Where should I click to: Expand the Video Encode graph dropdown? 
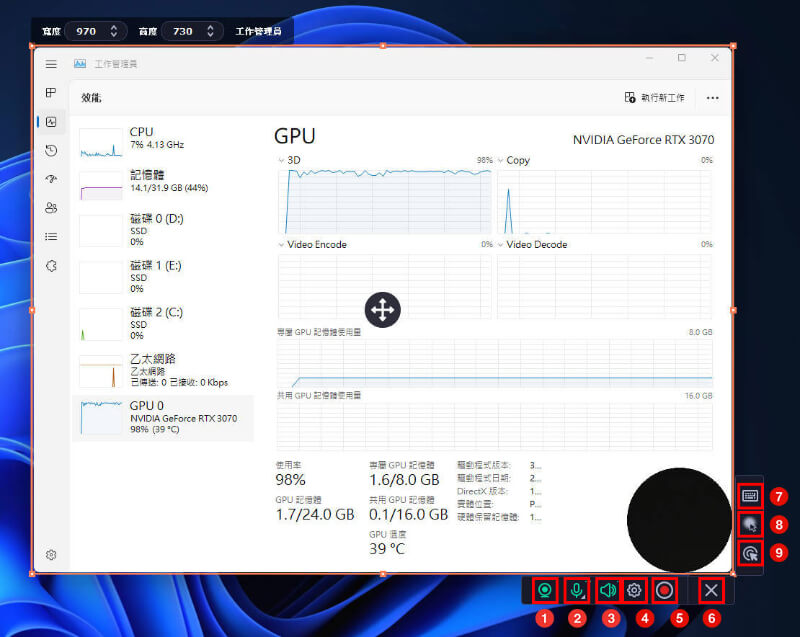tap(281, 245)
